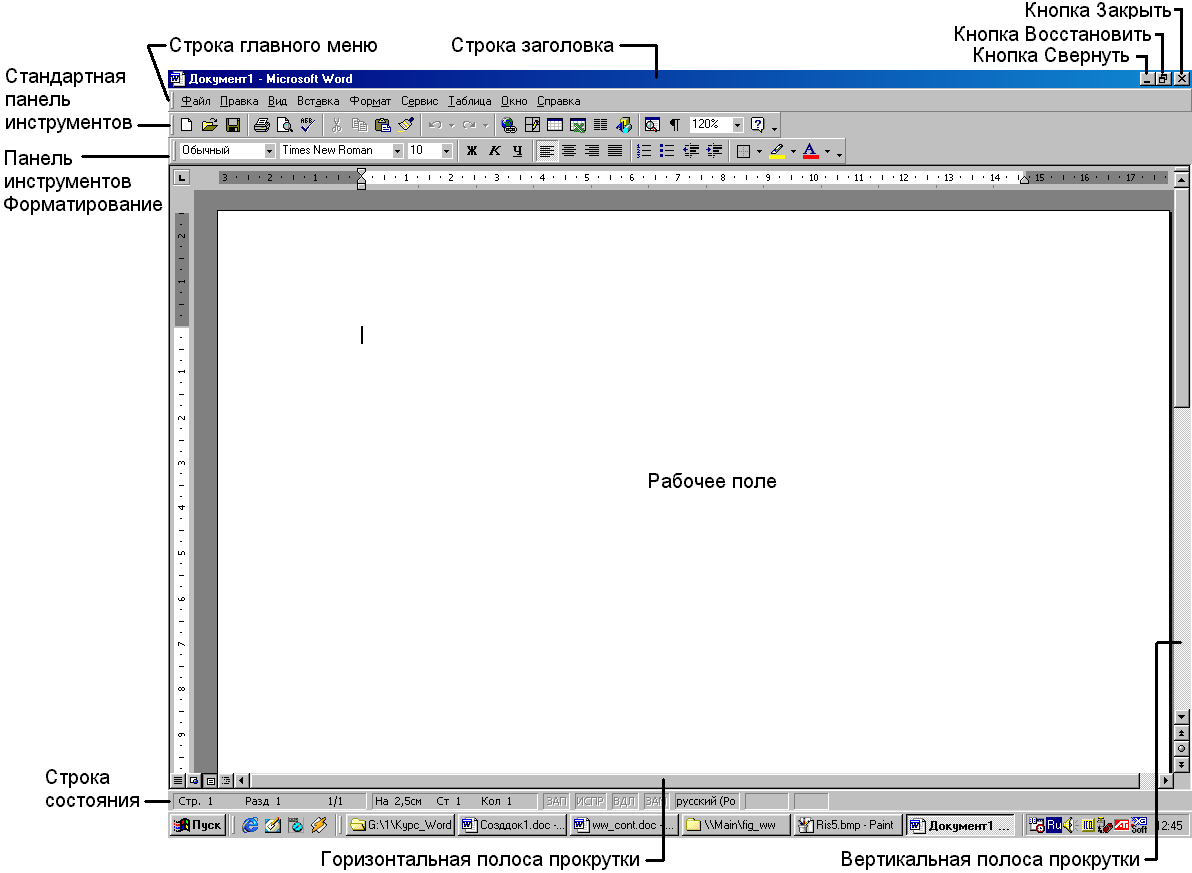Expand Times New Roman font dropdown
The image size is (1192, 873).
[397, 151]
